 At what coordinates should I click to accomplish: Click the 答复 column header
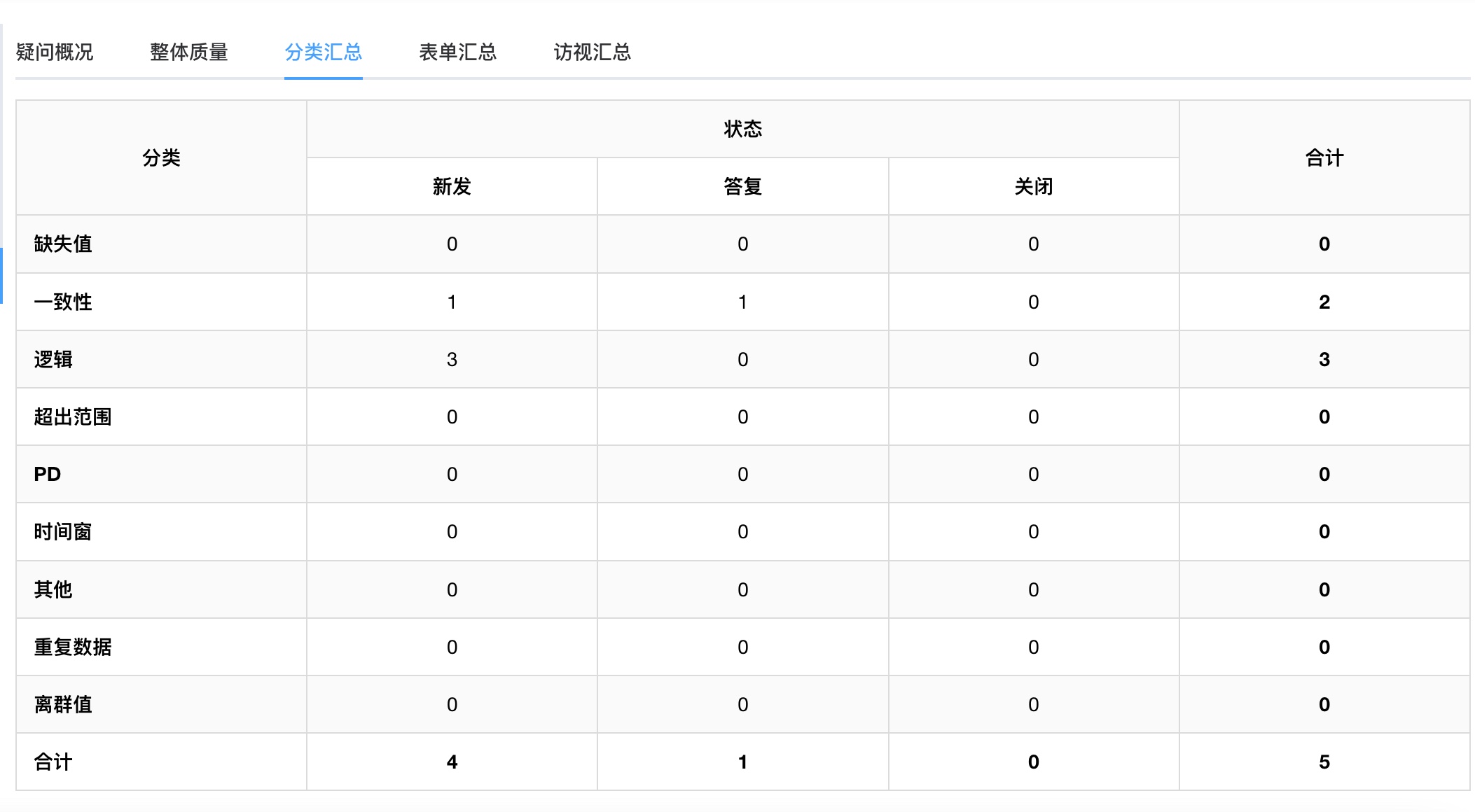[742, 186]
